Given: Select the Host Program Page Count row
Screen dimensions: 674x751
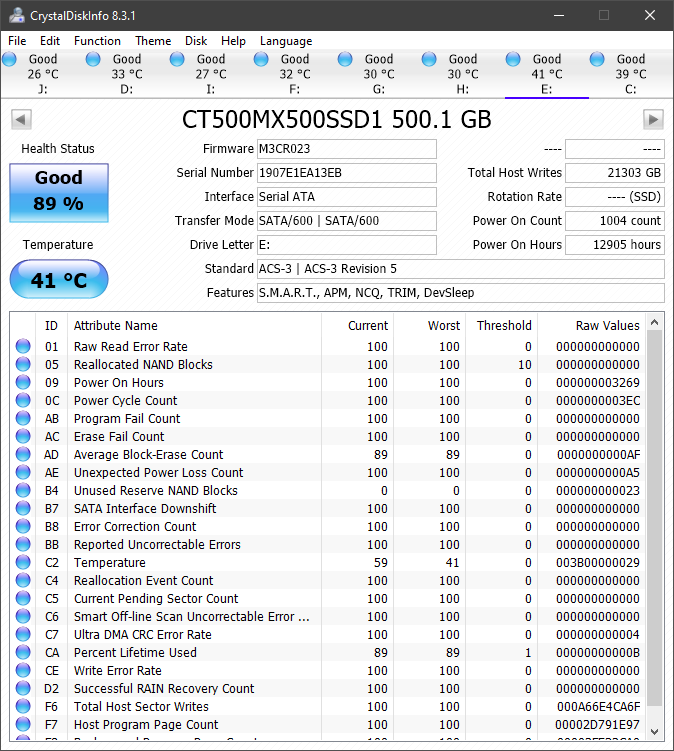Looking at the screenshot, I should (328, 725).
